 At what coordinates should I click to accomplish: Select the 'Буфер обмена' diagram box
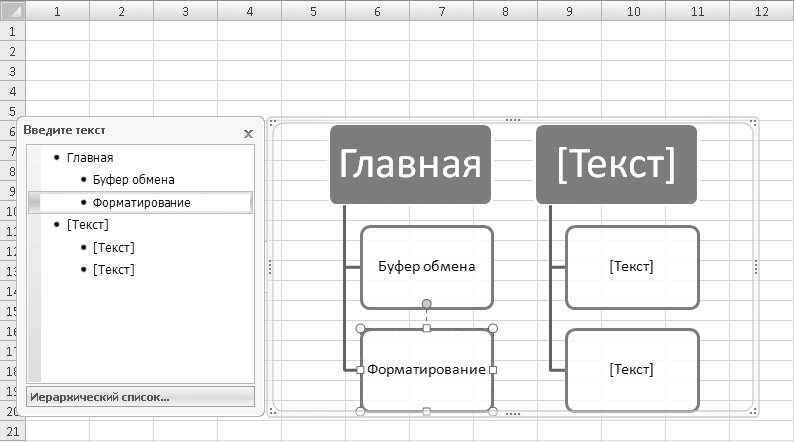click(x=427, y=267)
